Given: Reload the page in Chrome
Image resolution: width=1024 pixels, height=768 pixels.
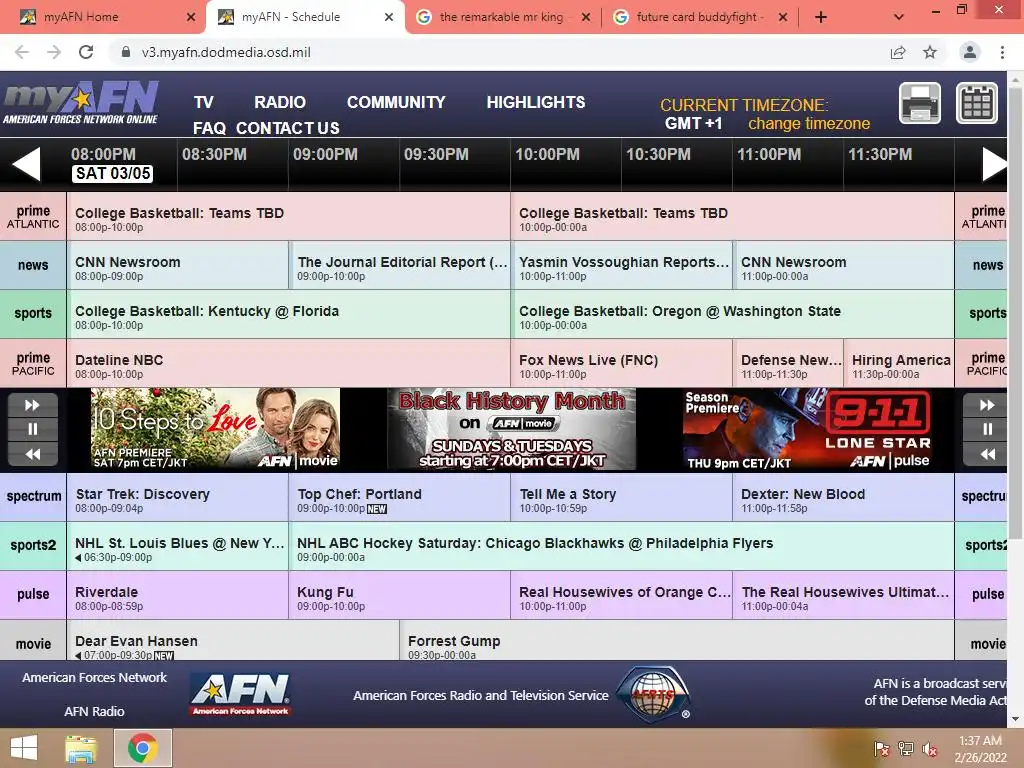Looking at the screenshot, I should (x=86, y=52).
